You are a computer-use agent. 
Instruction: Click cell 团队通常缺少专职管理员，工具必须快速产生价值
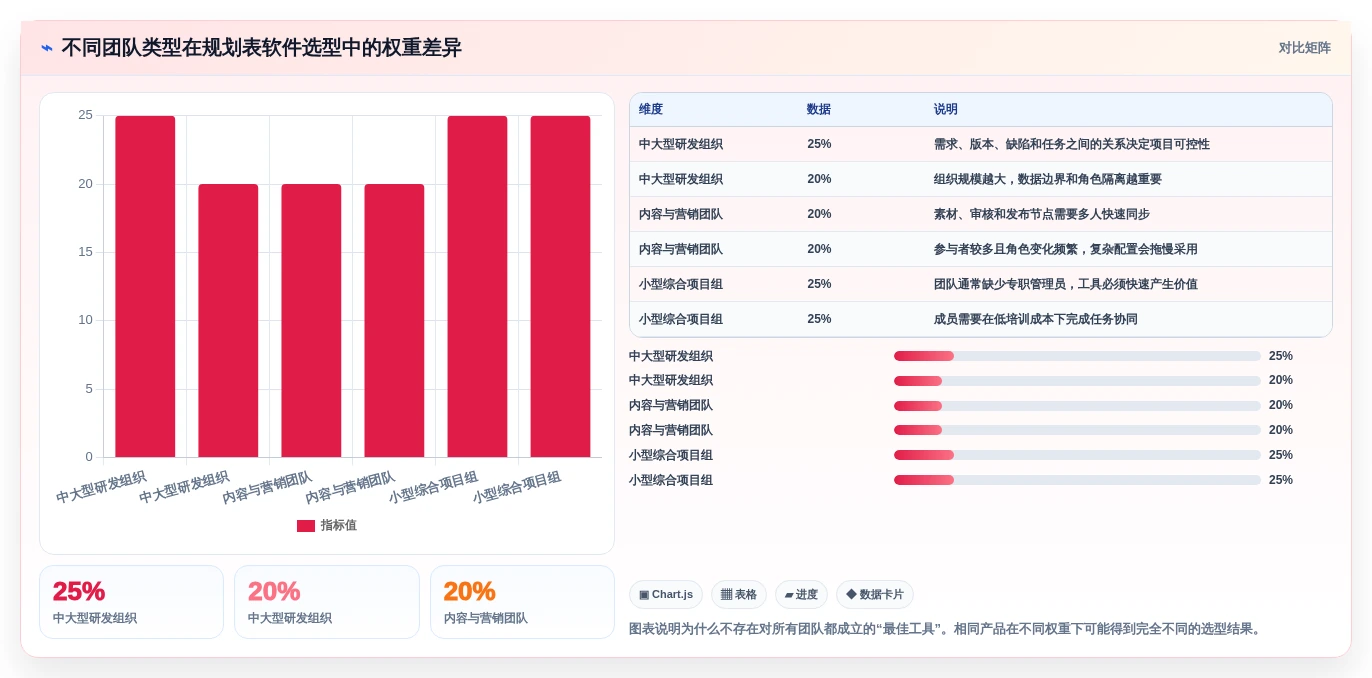(1066, 284)
